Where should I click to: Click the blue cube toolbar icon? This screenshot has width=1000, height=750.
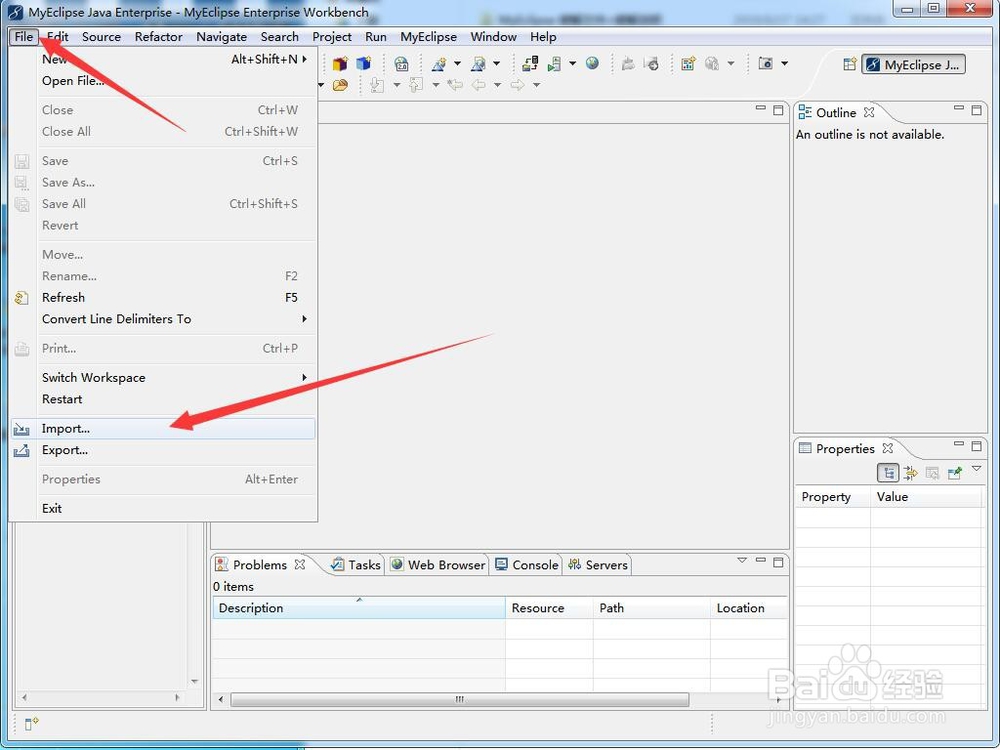(364, 64)
